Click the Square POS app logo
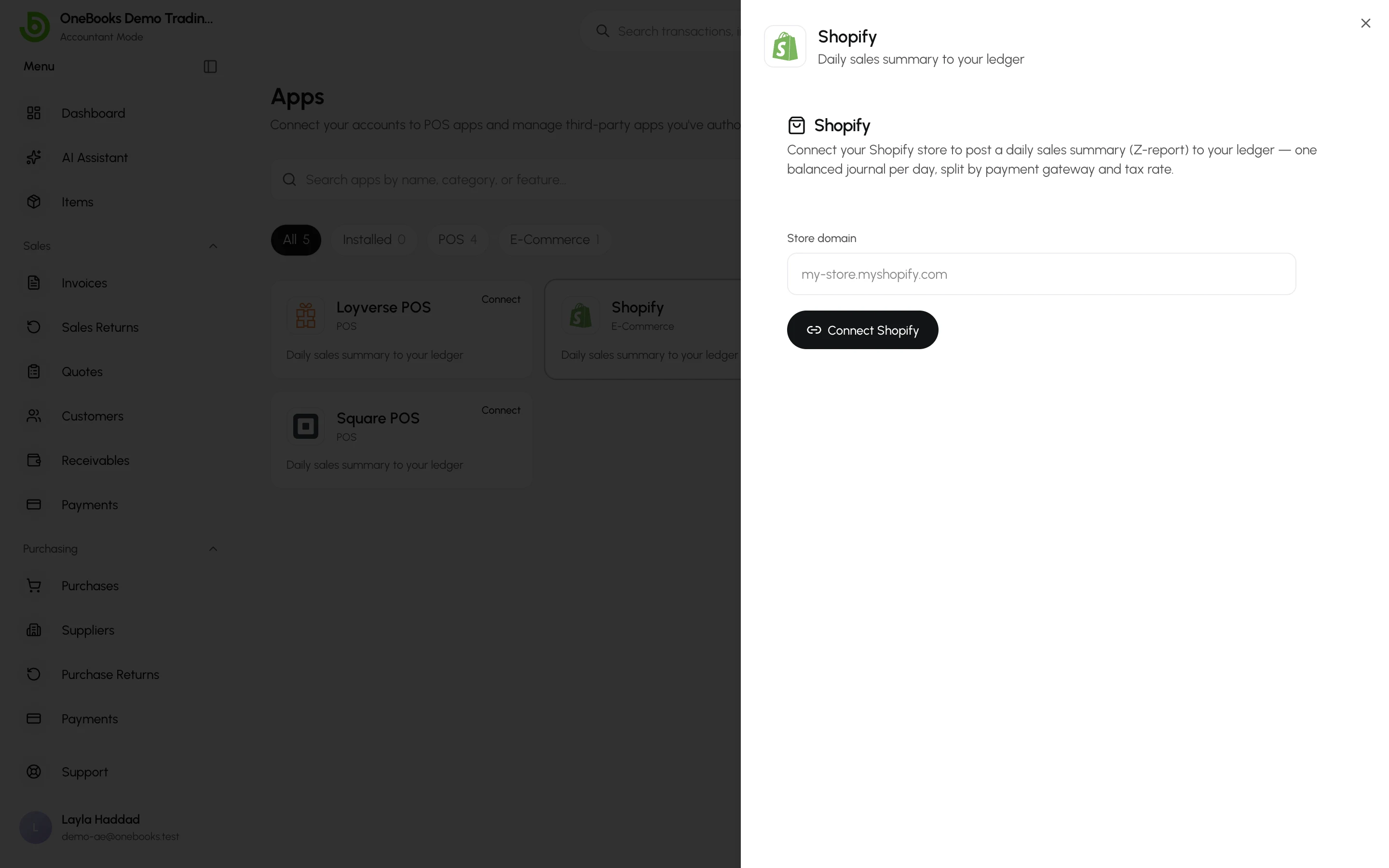 pyautogui.click(x=305, y=426)
